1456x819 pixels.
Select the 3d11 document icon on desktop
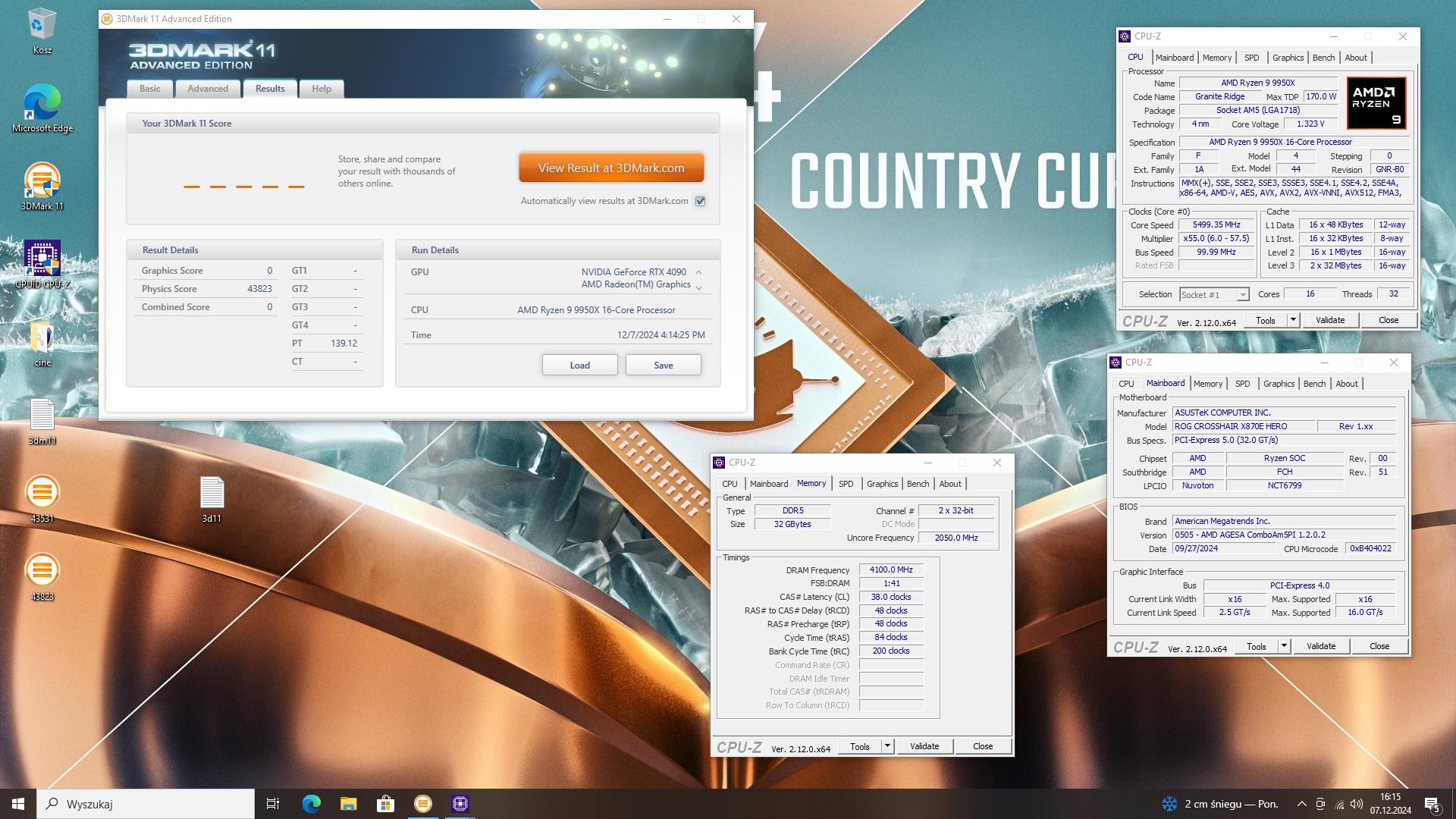pyautogui.click(x=212, y=499)
